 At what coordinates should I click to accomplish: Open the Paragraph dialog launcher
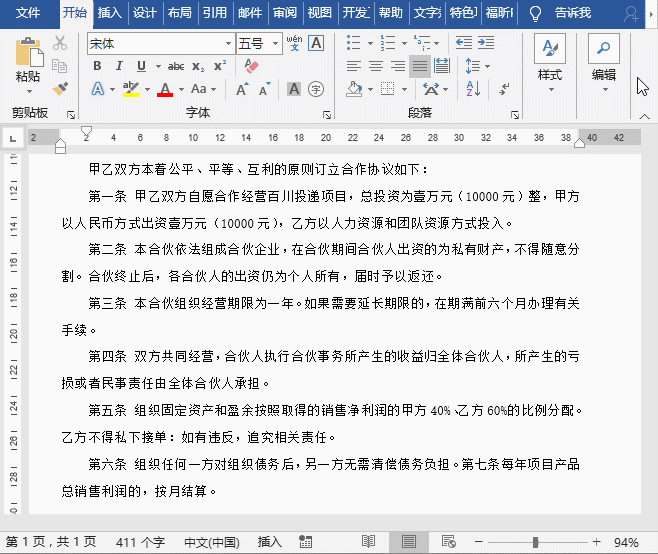point(515,115)
